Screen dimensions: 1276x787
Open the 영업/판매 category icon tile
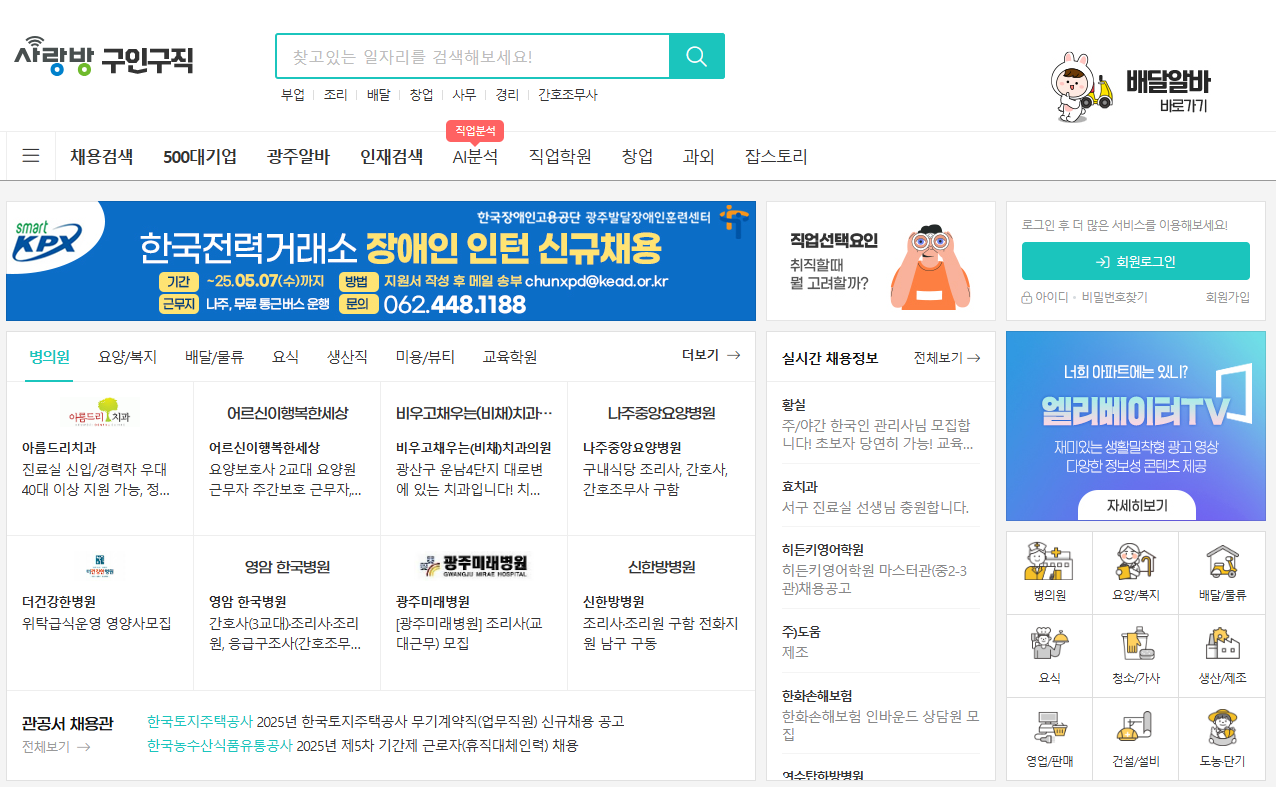(x=1049, y=739)
